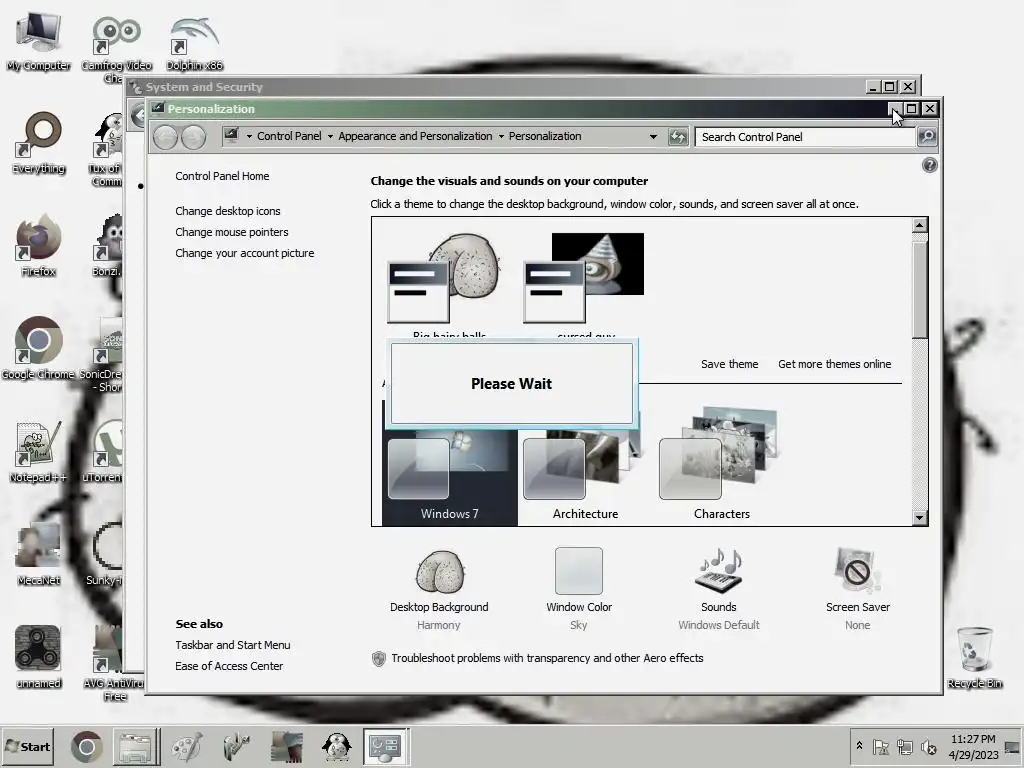Screen dimensions: 1024x768
Task: Open MecaNet desktop icon
Action: [38, 554]
